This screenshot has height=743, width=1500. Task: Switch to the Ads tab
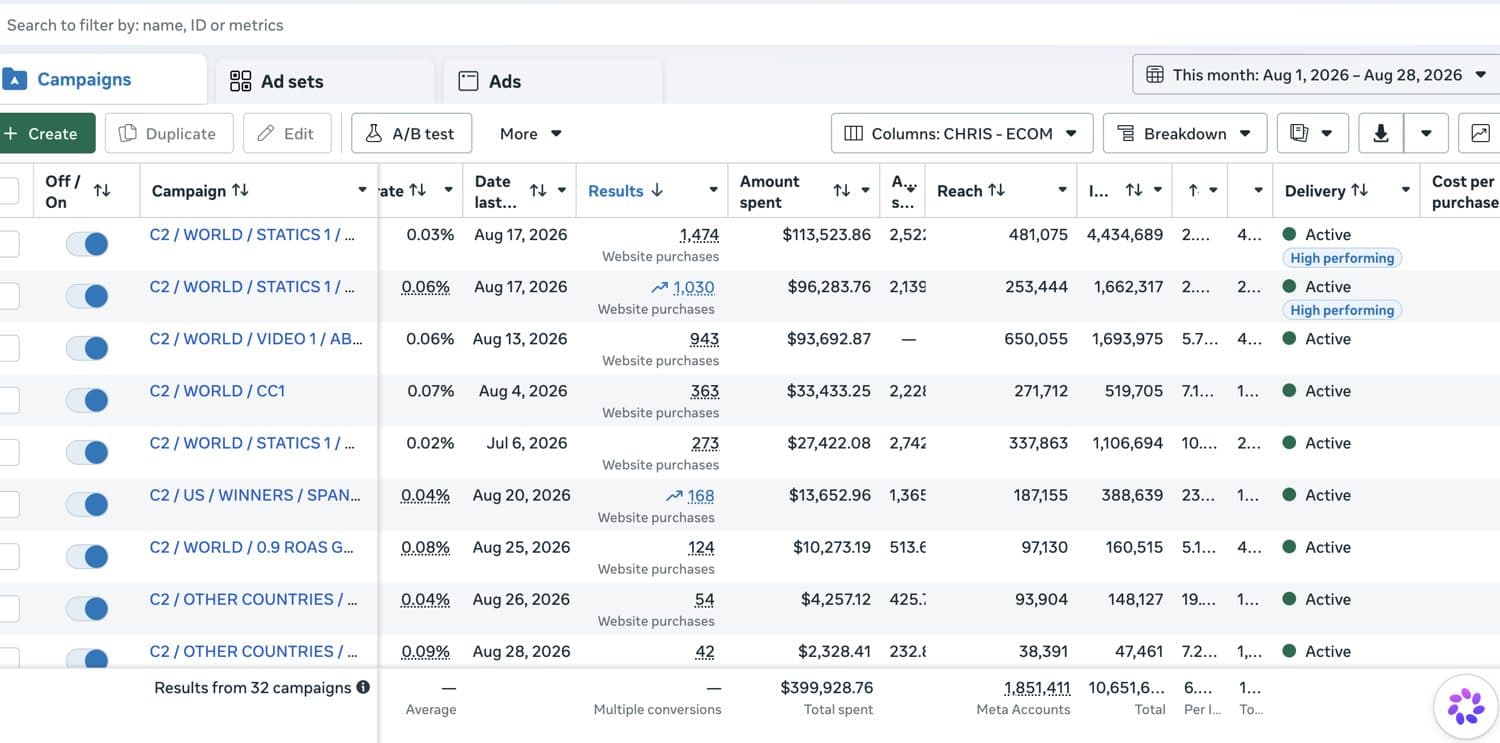(x=552, y=81)
